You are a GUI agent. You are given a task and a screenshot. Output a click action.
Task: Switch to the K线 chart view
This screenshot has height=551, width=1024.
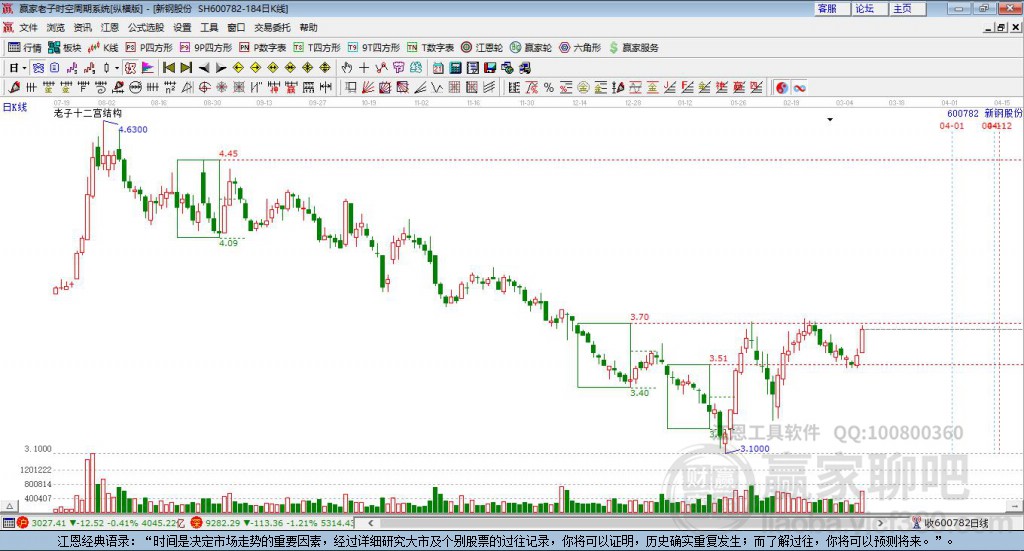click(103, 48)
